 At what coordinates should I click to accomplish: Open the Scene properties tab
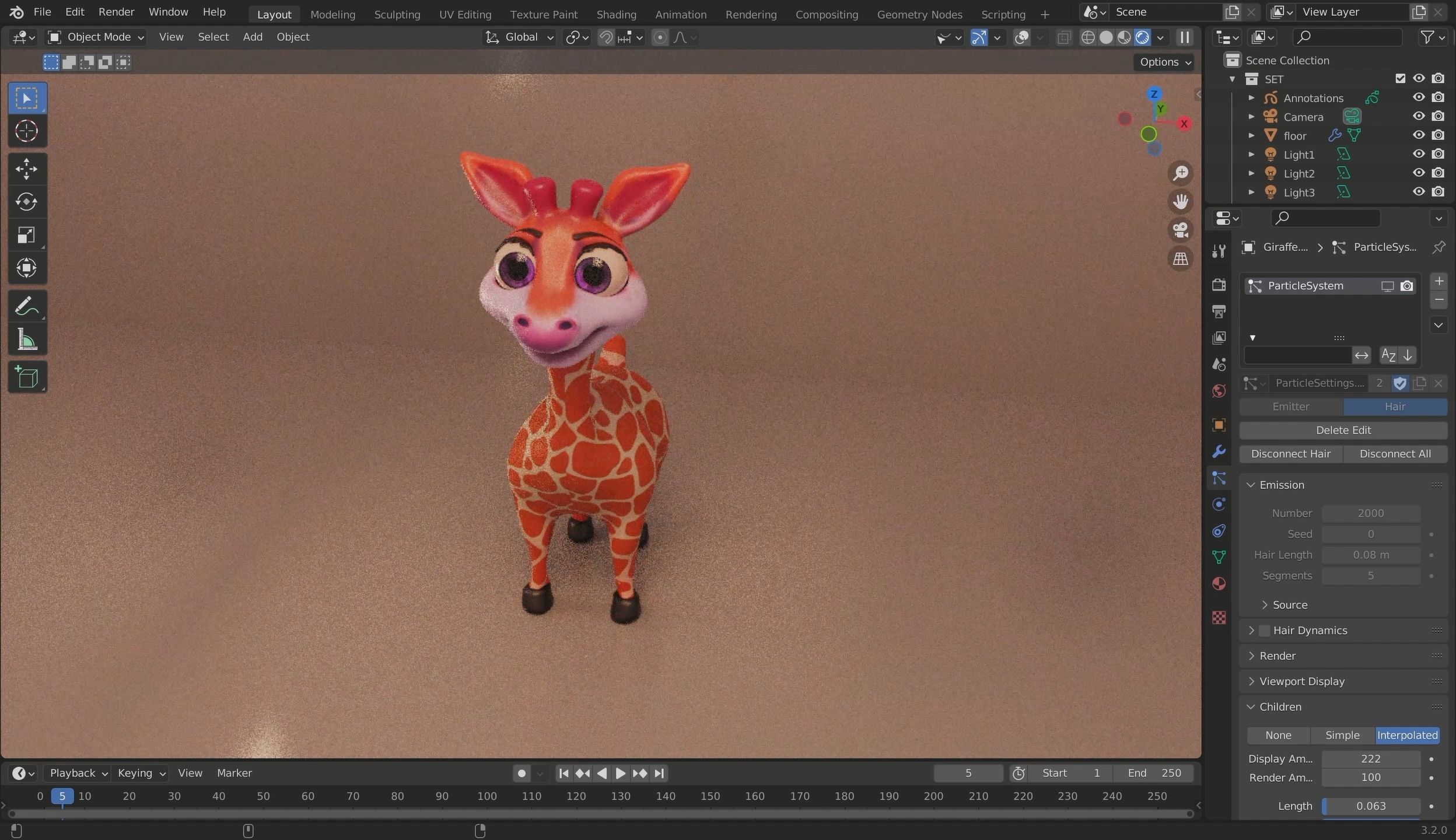(x=1219, y=365)
